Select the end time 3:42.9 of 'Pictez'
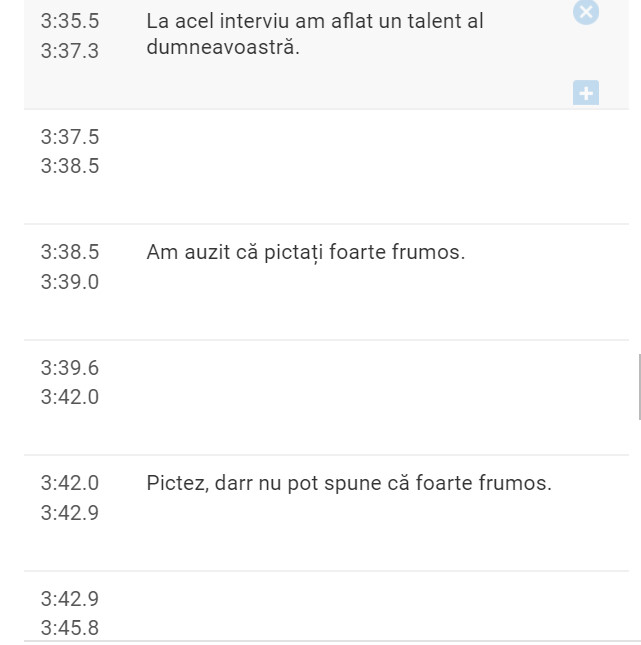This screenshot has width=641, height=645. tap(70, 513)
